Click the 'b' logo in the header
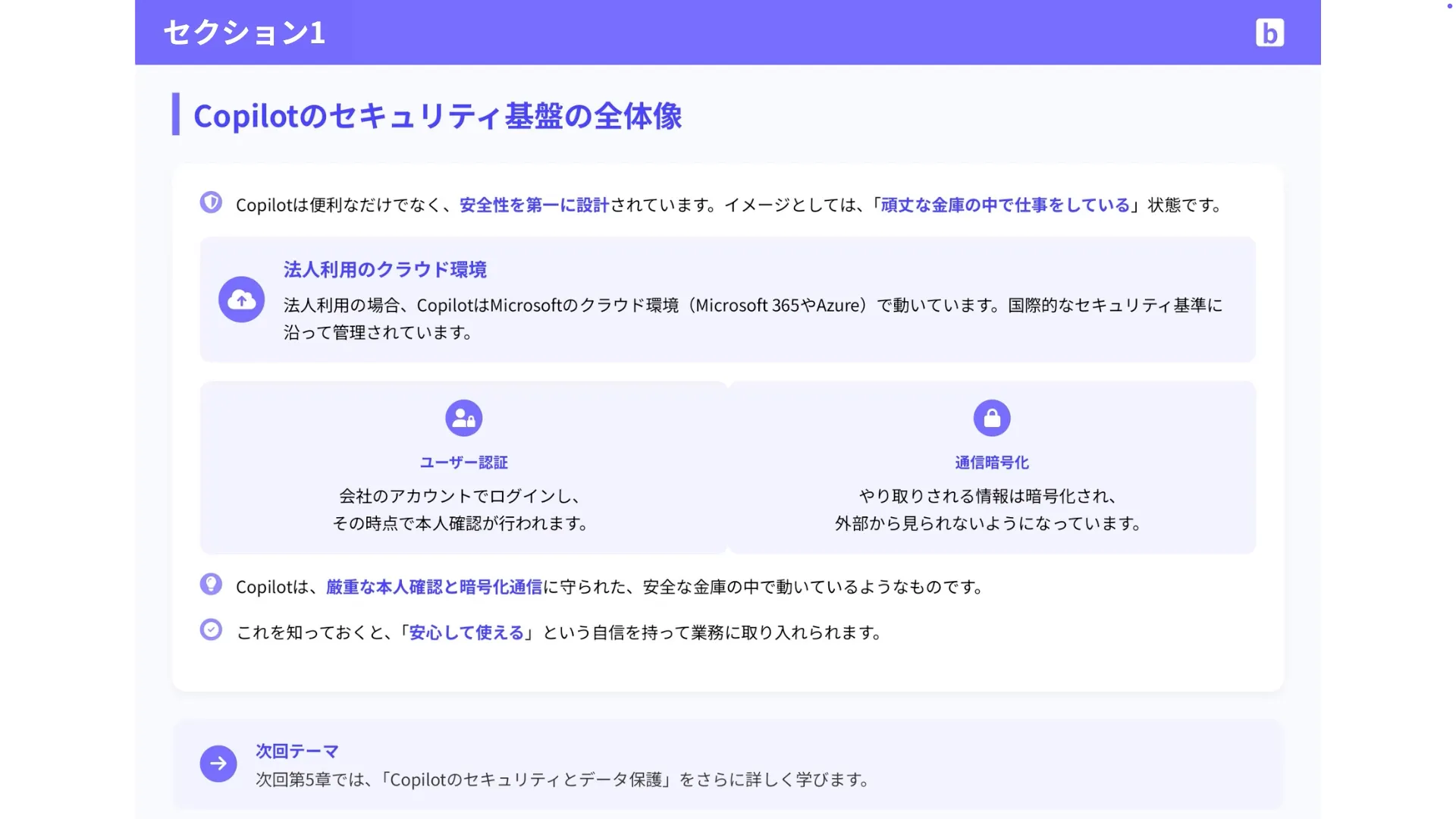 tap(1270, 32)
